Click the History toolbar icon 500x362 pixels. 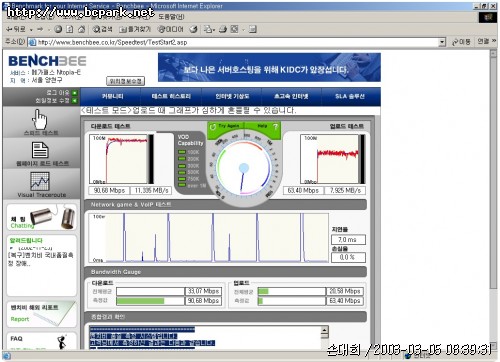tap(193, 29)
